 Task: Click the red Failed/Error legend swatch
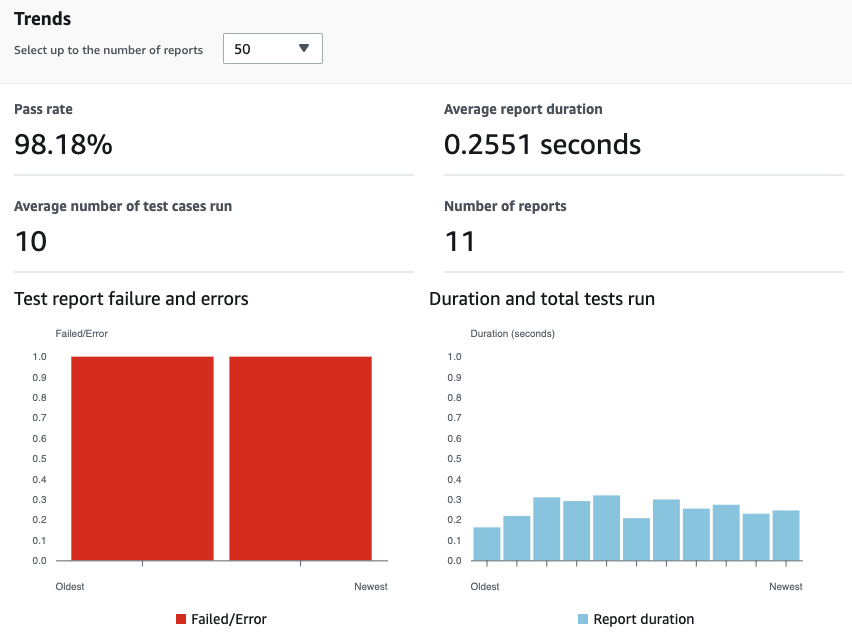click(x=182, y=619)
